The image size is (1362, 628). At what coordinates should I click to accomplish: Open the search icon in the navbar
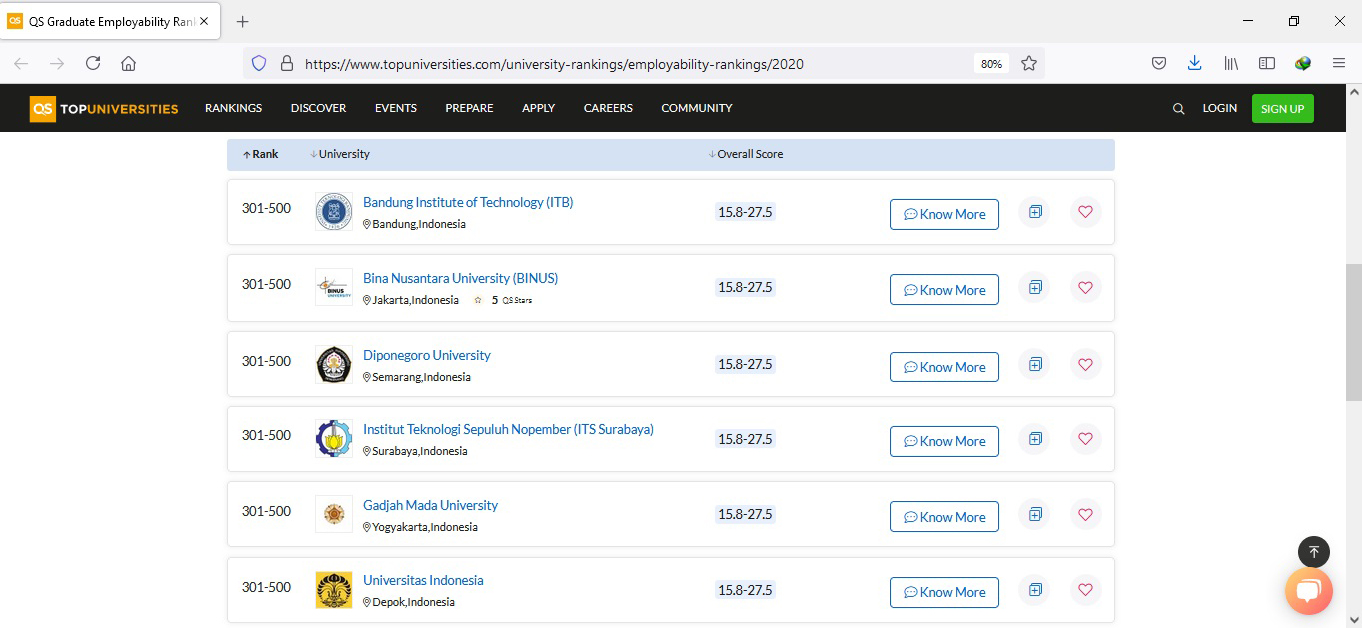tap(1178, 107)
